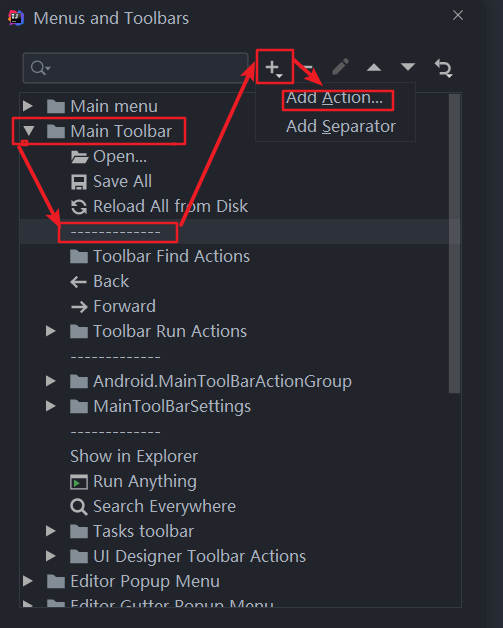Select the Back arrow tree item
Image resolution: width=503 pixels, height=628 pixels.
[100, 282]
